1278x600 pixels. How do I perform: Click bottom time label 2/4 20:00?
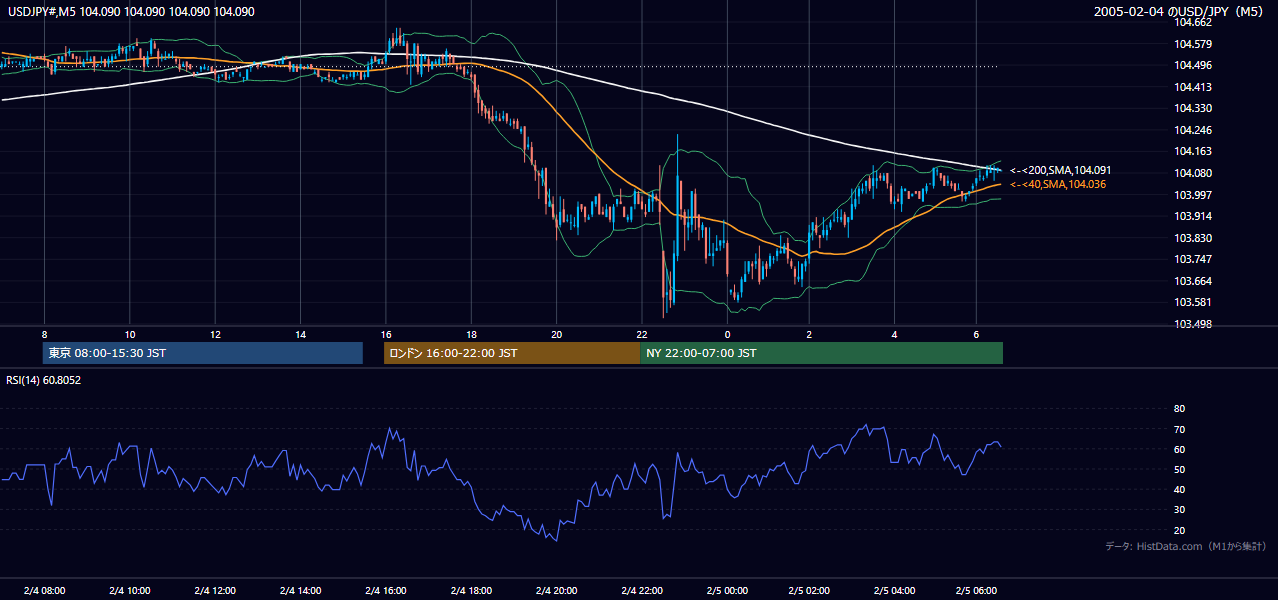click(x=557, y=591)
